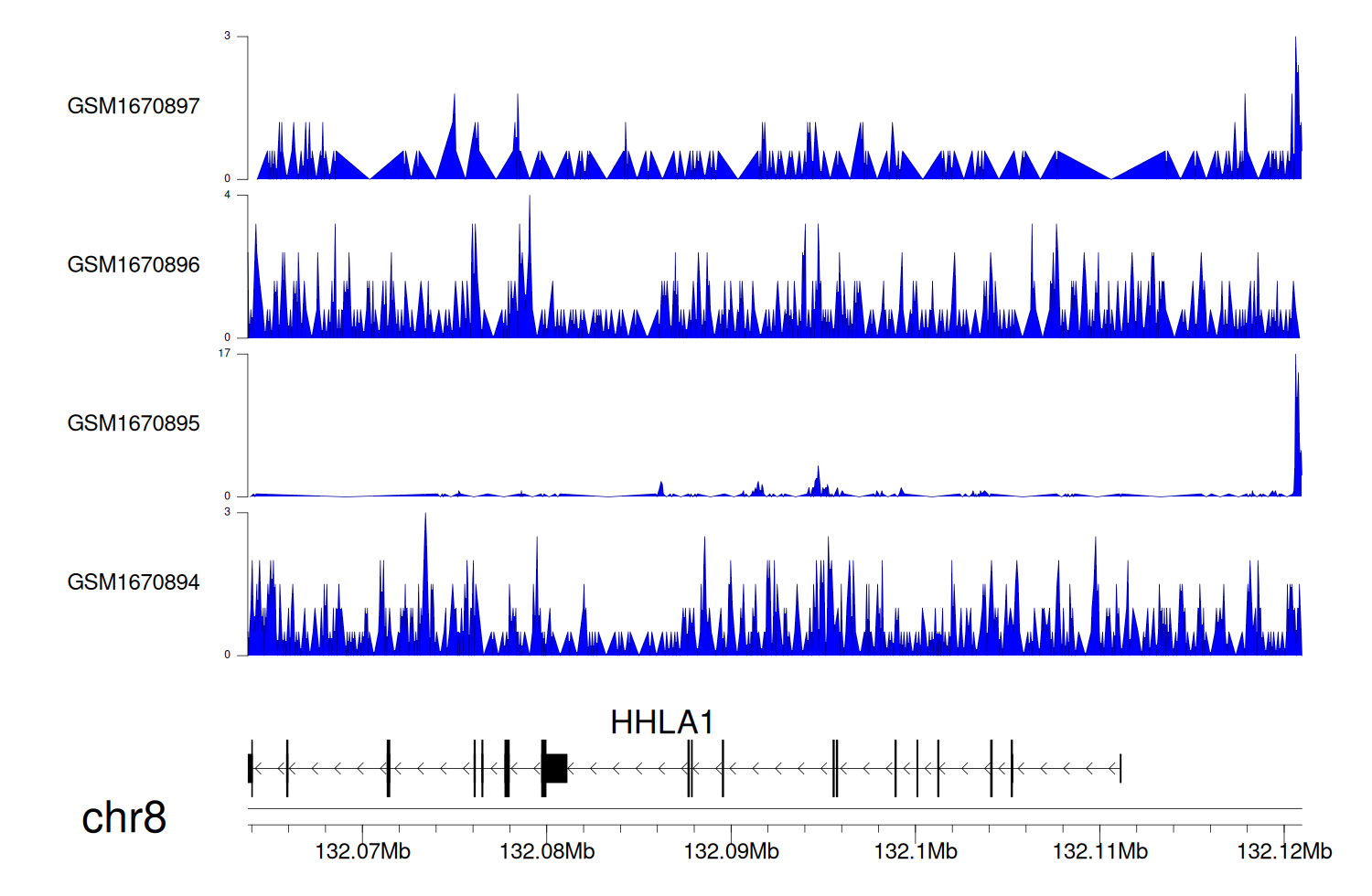Screen dimensions: 1372x896
Task: Click the y-axis maximum value 17
Action: [x=225, y=354]
